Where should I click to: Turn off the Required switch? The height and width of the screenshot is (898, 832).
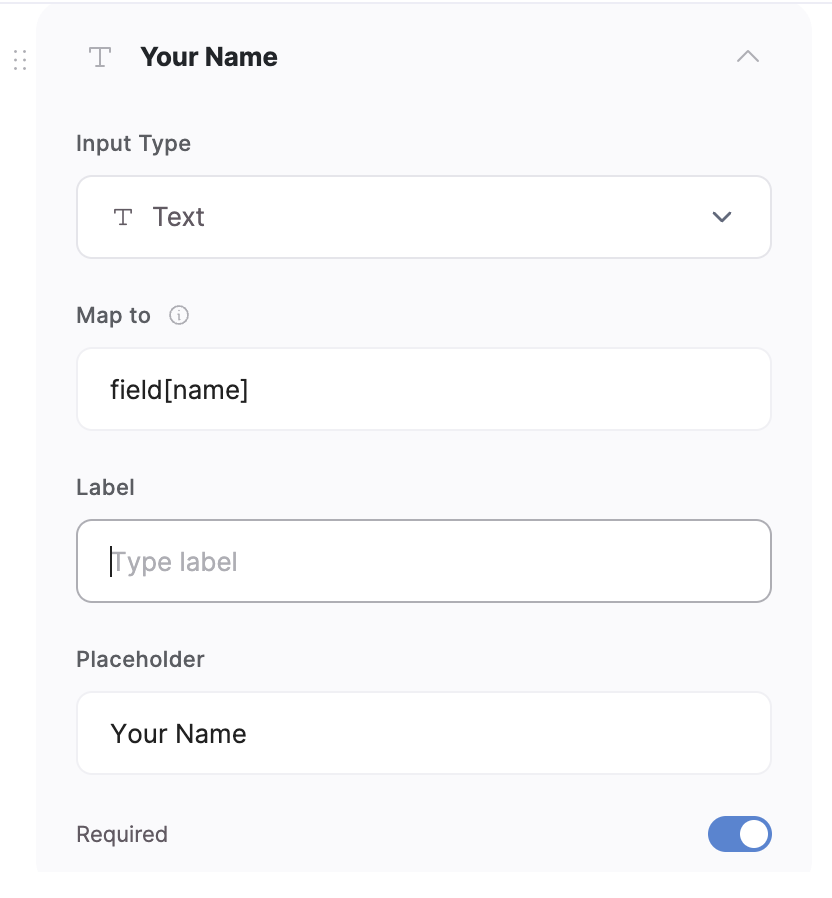coord(740,834)
